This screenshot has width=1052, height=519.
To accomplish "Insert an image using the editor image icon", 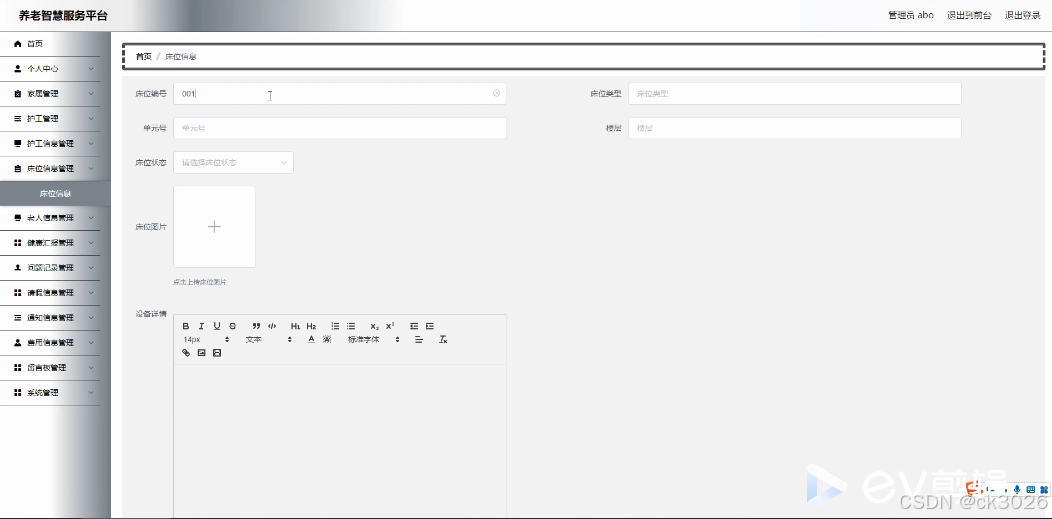I will [x=201, y=353].
